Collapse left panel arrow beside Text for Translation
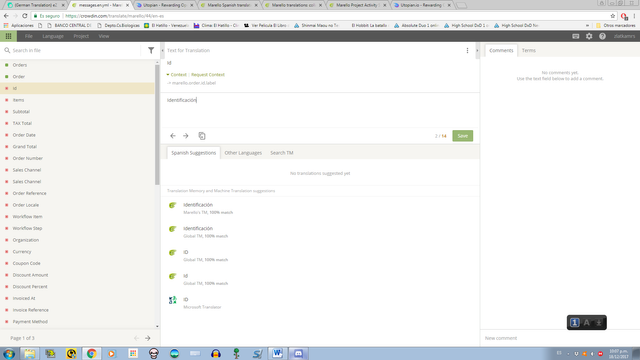The image size is (640, 360). [x=162, y=51]
